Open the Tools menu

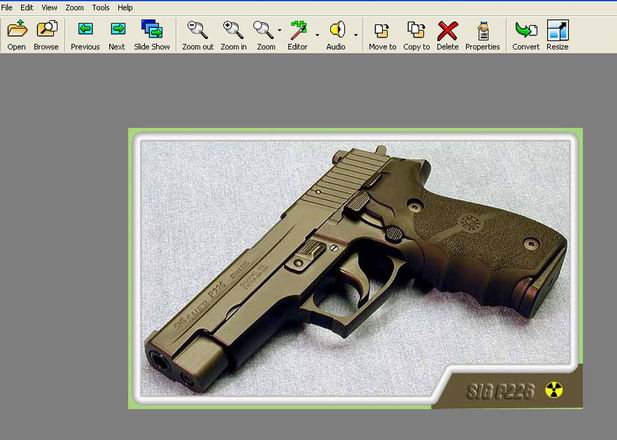(x=100, y=7)
